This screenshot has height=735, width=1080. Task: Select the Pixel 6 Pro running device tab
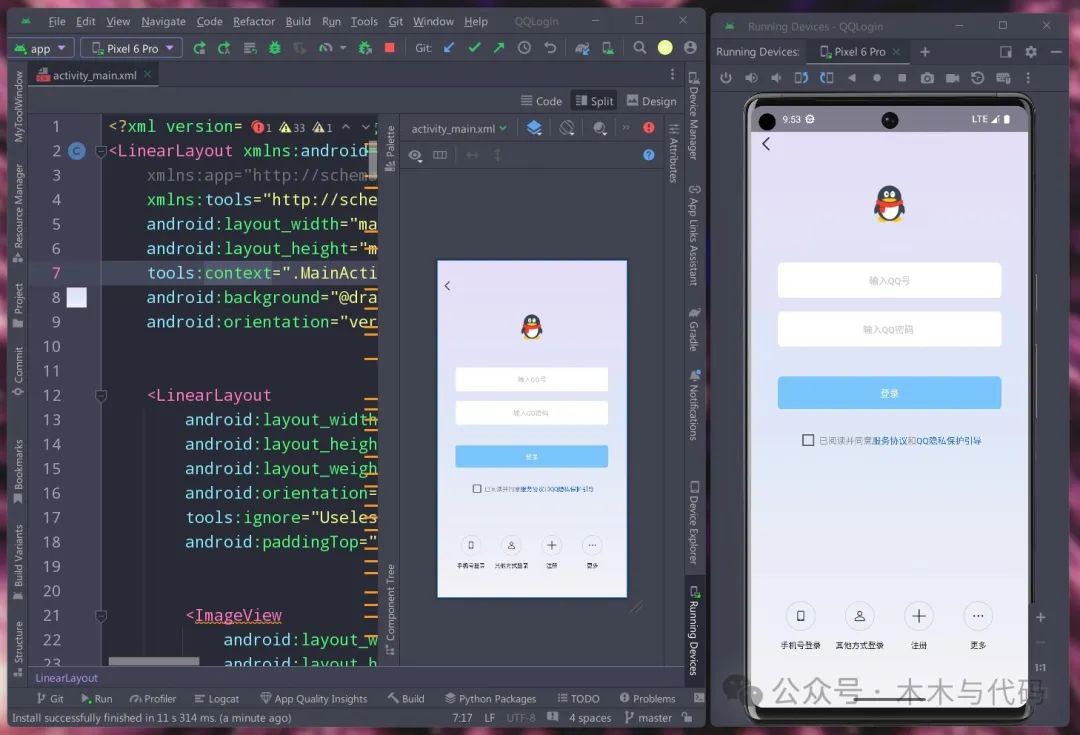[859, 52]
